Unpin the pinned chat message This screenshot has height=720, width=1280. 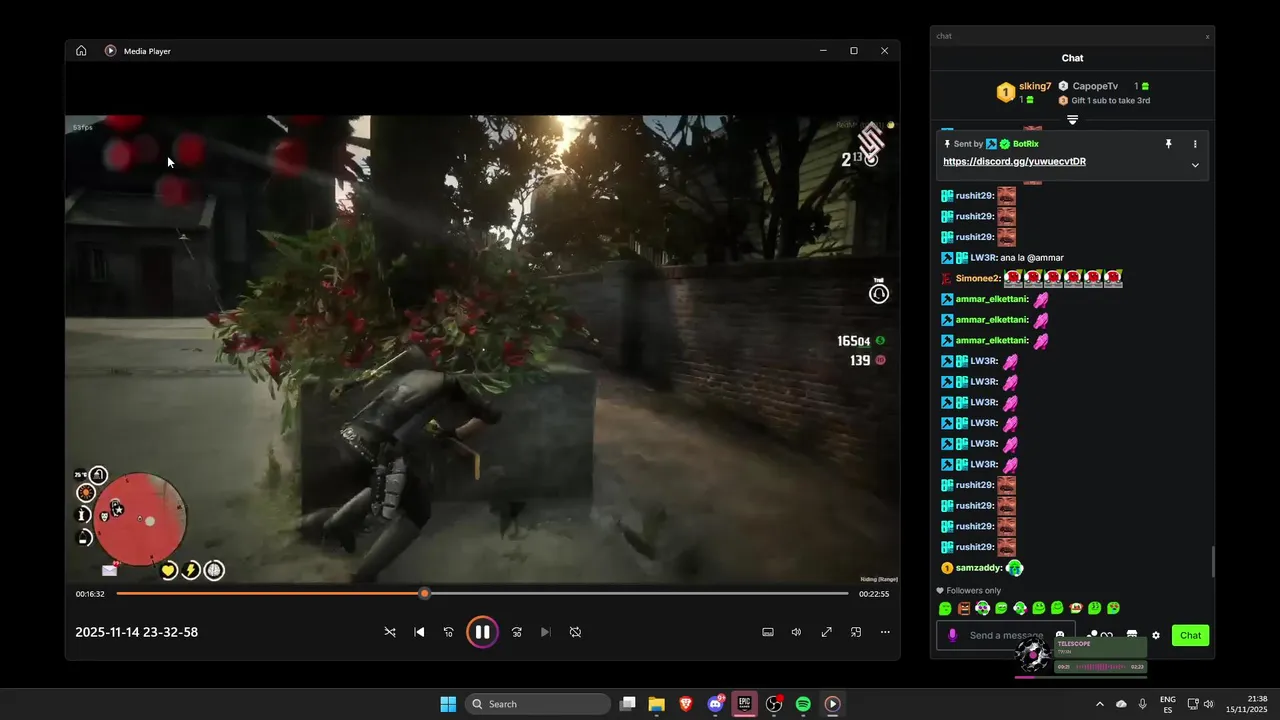pos(1168,144)
